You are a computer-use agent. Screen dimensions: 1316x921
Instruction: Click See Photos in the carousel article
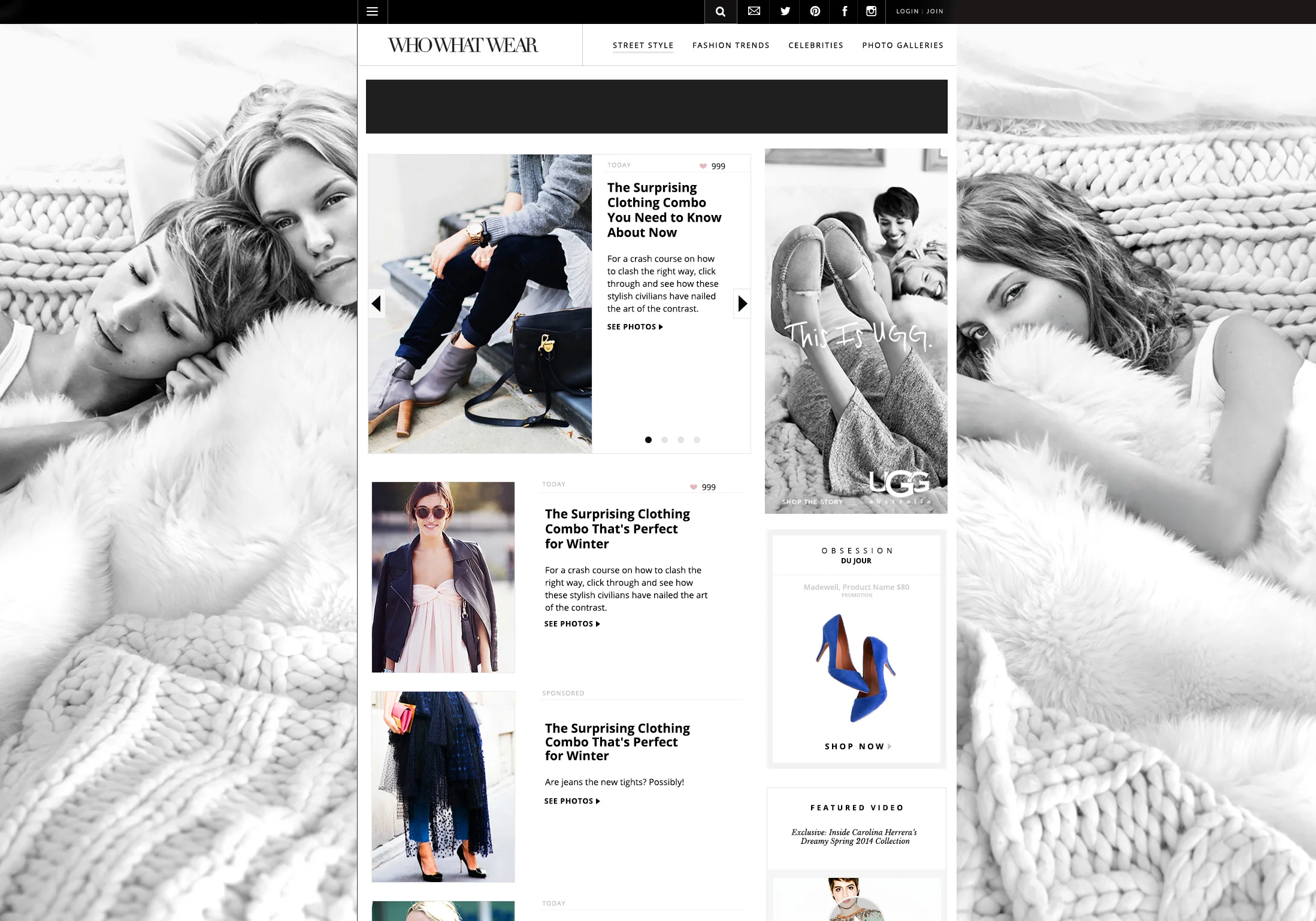point(635,327)
